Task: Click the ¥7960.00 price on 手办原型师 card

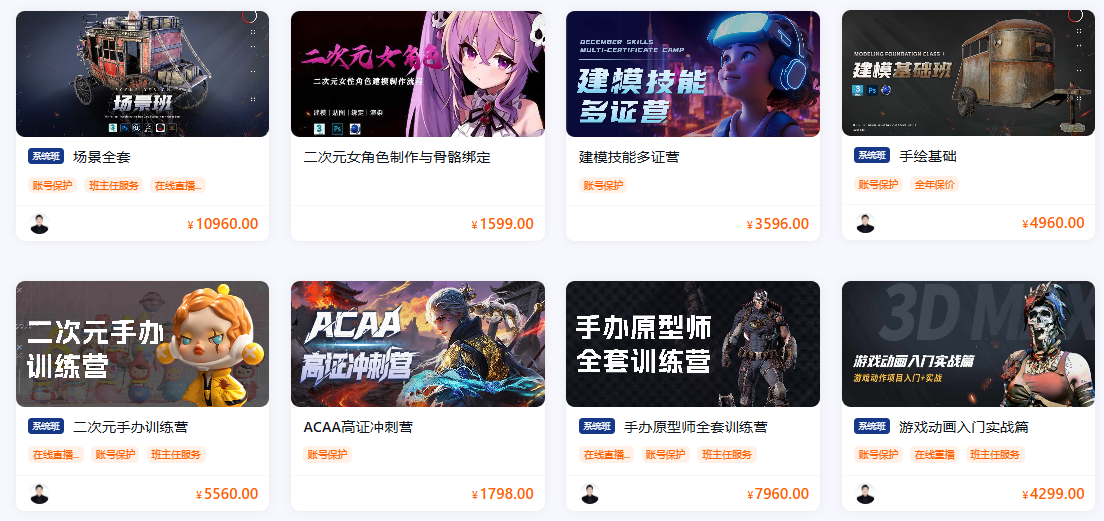Action: point(777,494)
